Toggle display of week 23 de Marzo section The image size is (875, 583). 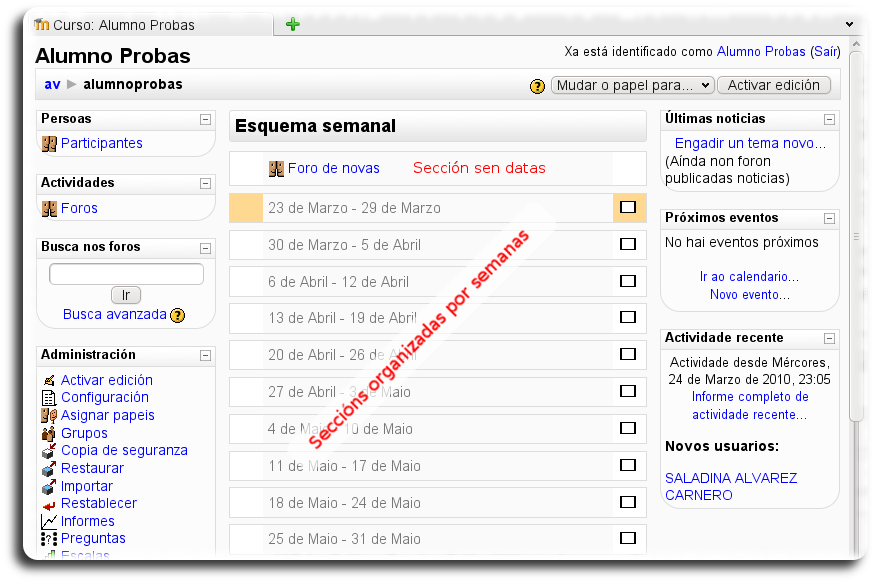click(x=630, y=208)
